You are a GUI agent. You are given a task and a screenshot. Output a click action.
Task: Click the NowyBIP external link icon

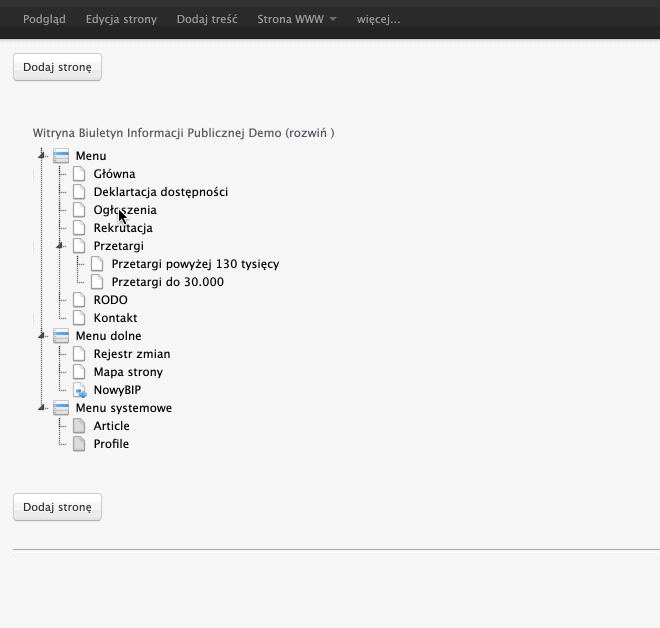79,390
